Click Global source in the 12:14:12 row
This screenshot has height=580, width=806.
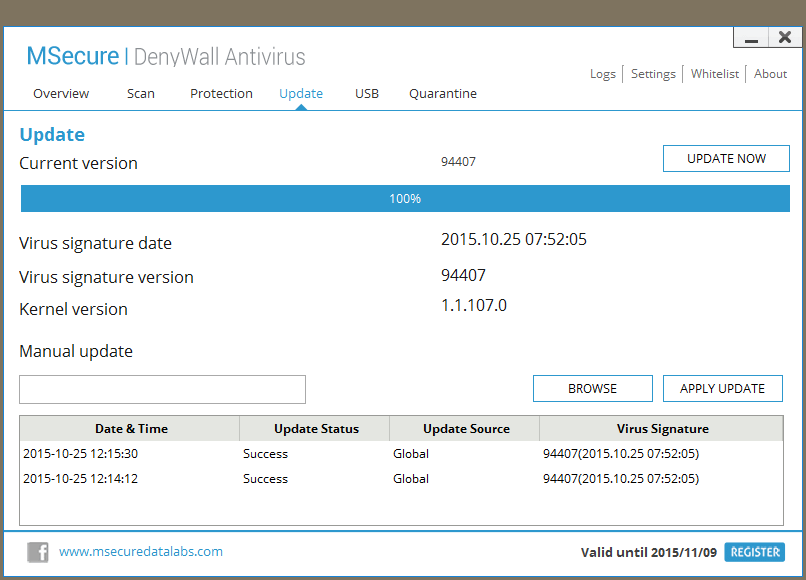pyautogui.click(x=411, y=479)
